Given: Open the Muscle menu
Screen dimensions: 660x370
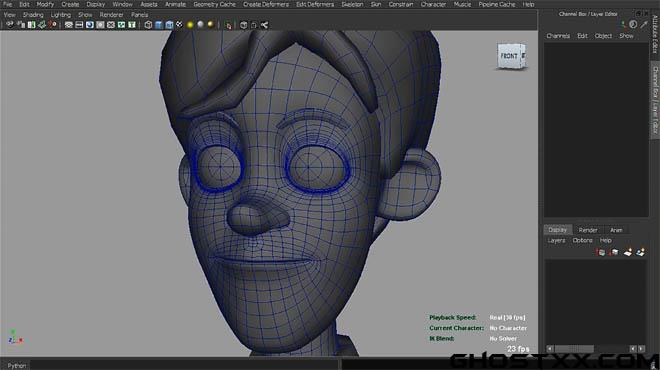Looking at the screenshot, I should [x=462, y=4].
